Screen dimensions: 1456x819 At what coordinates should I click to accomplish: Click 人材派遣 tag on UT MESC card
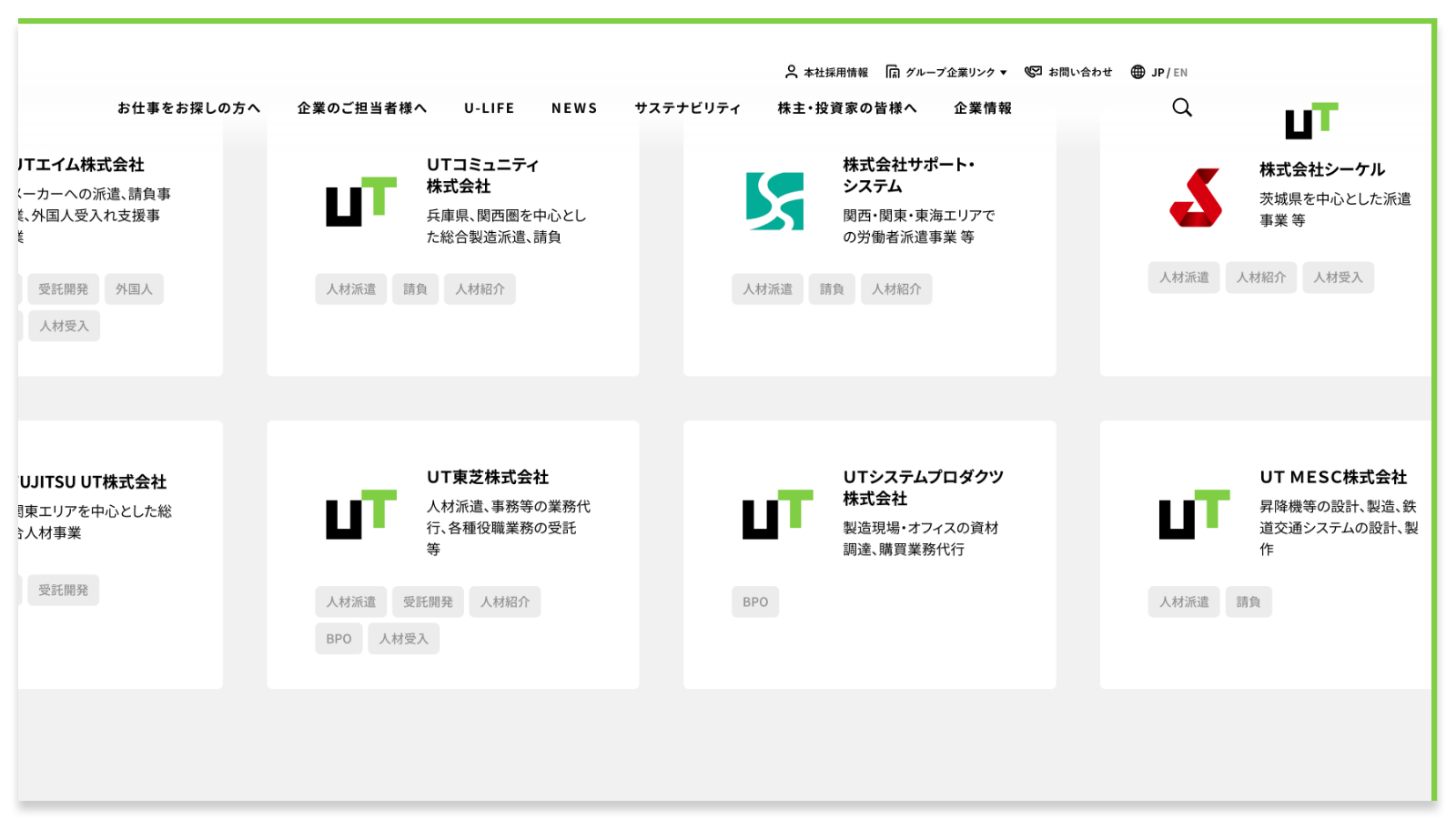(1184, 602)
